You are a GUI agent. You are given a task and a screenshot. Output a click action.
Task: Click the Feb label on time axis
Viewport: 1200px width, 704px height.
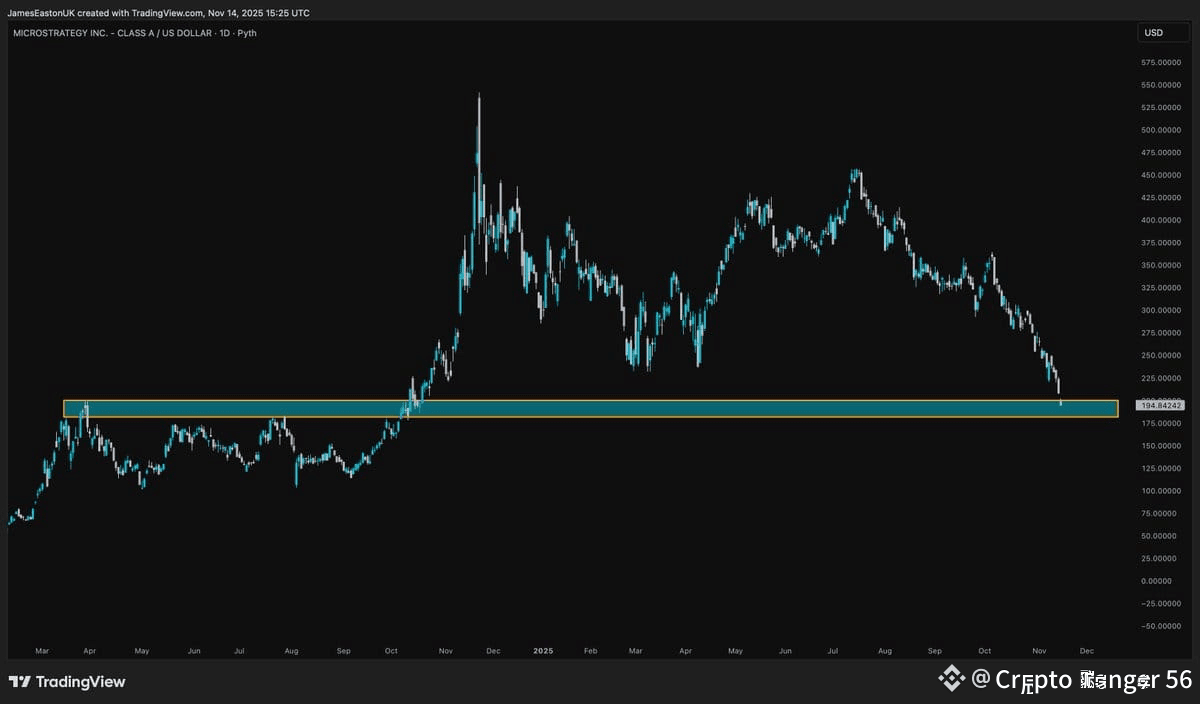(x=588, y=650)
